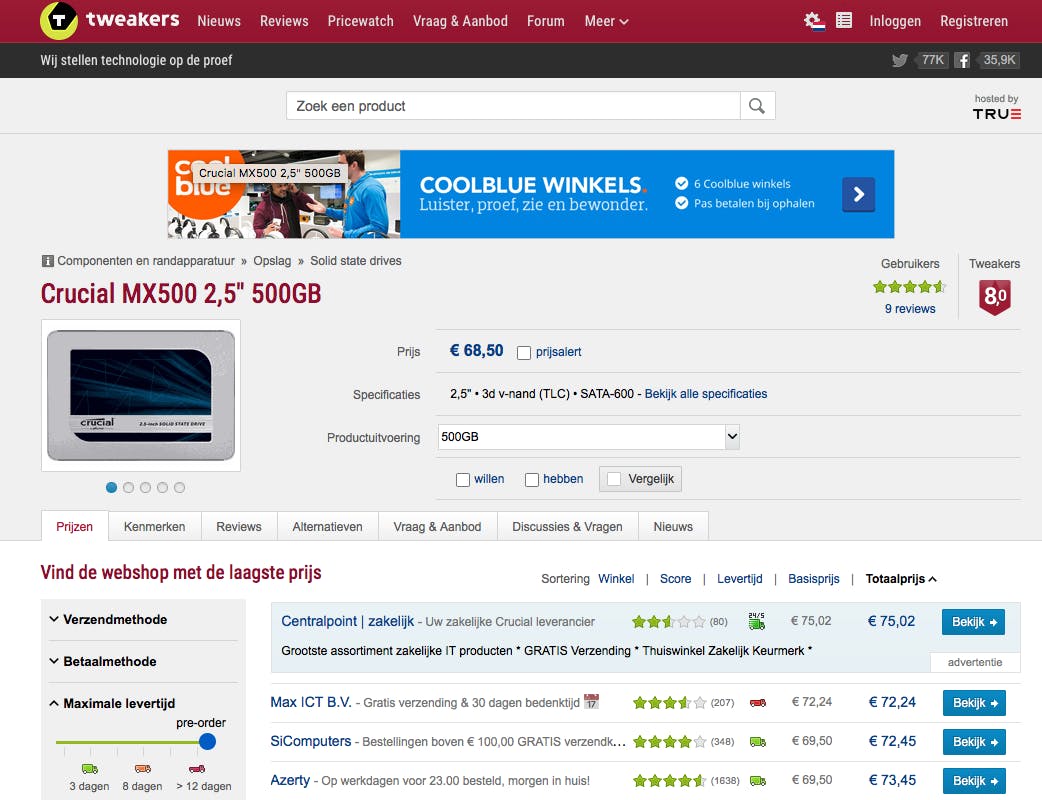Click Max ICT calendar icon
Viewport: 1042px width, 800px height.
[x=591, y=702]
